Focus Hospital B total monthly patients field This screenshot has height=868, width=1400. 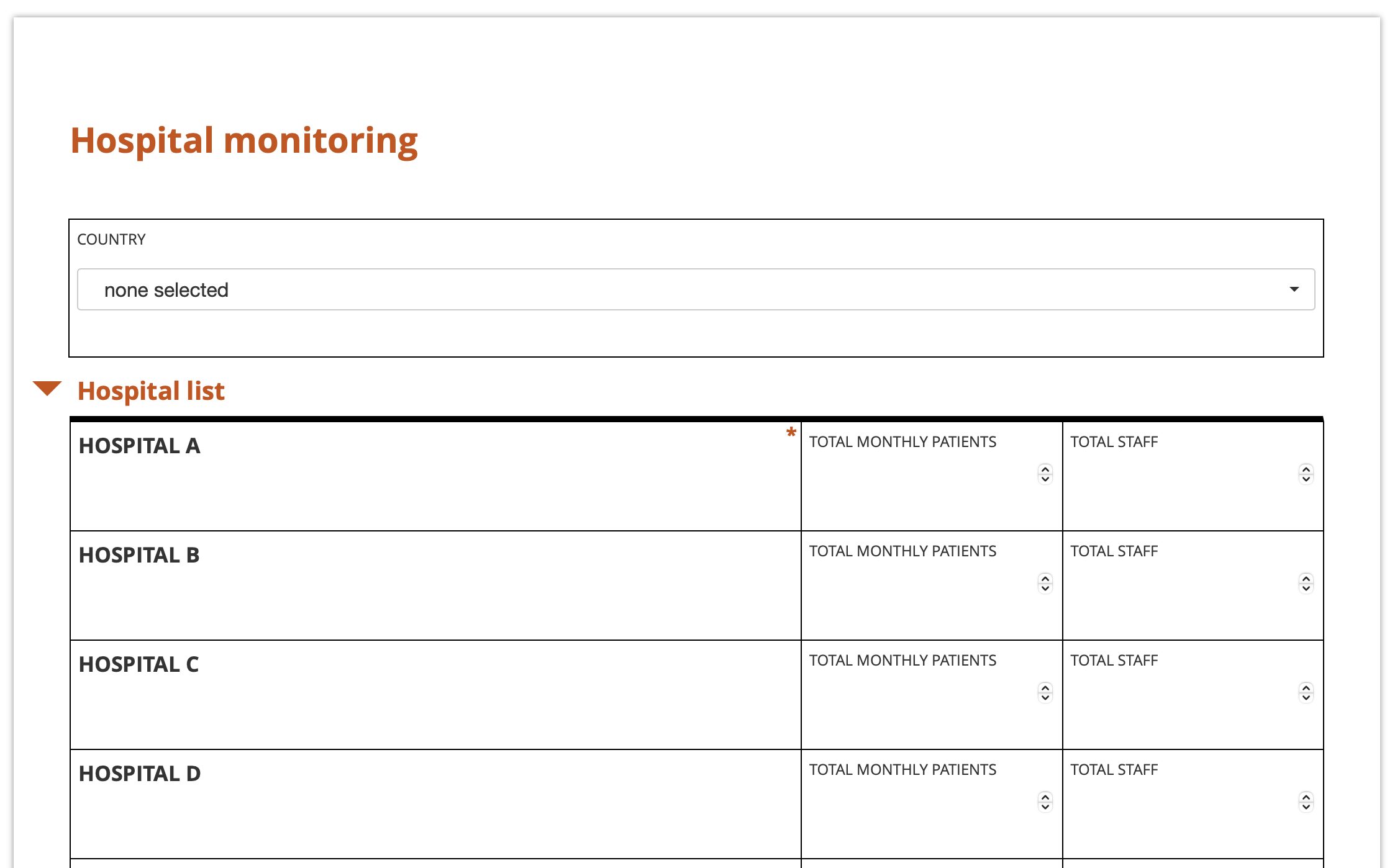(919, 584)
